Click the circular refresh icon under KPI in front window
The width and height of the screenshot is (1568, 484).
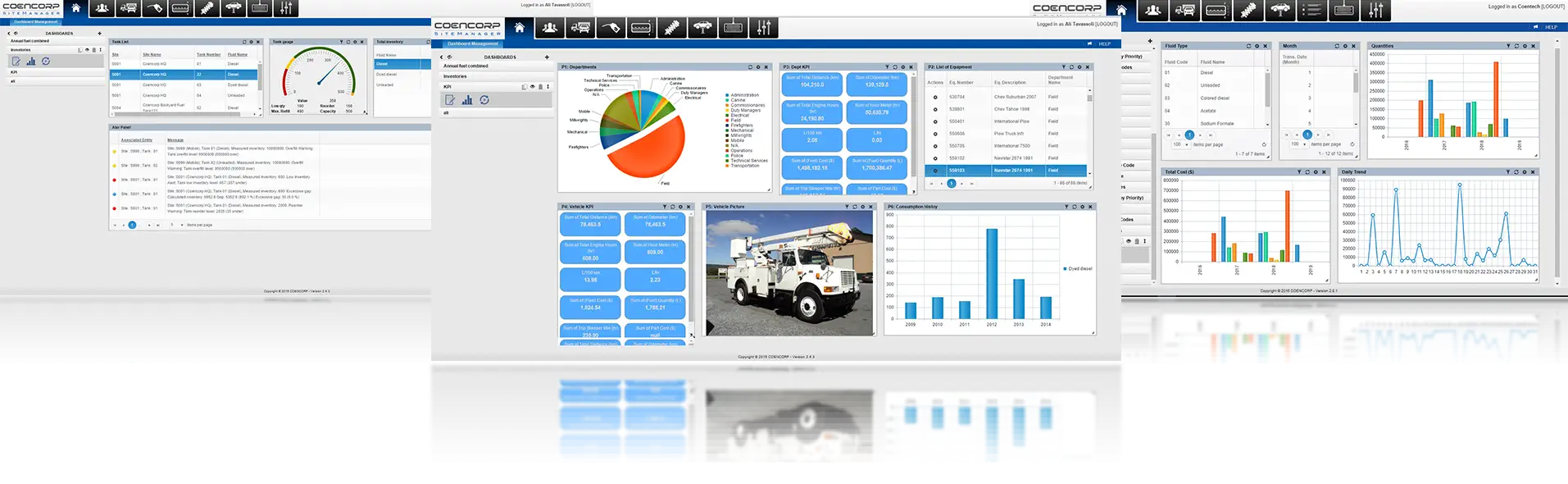point(484,100)
